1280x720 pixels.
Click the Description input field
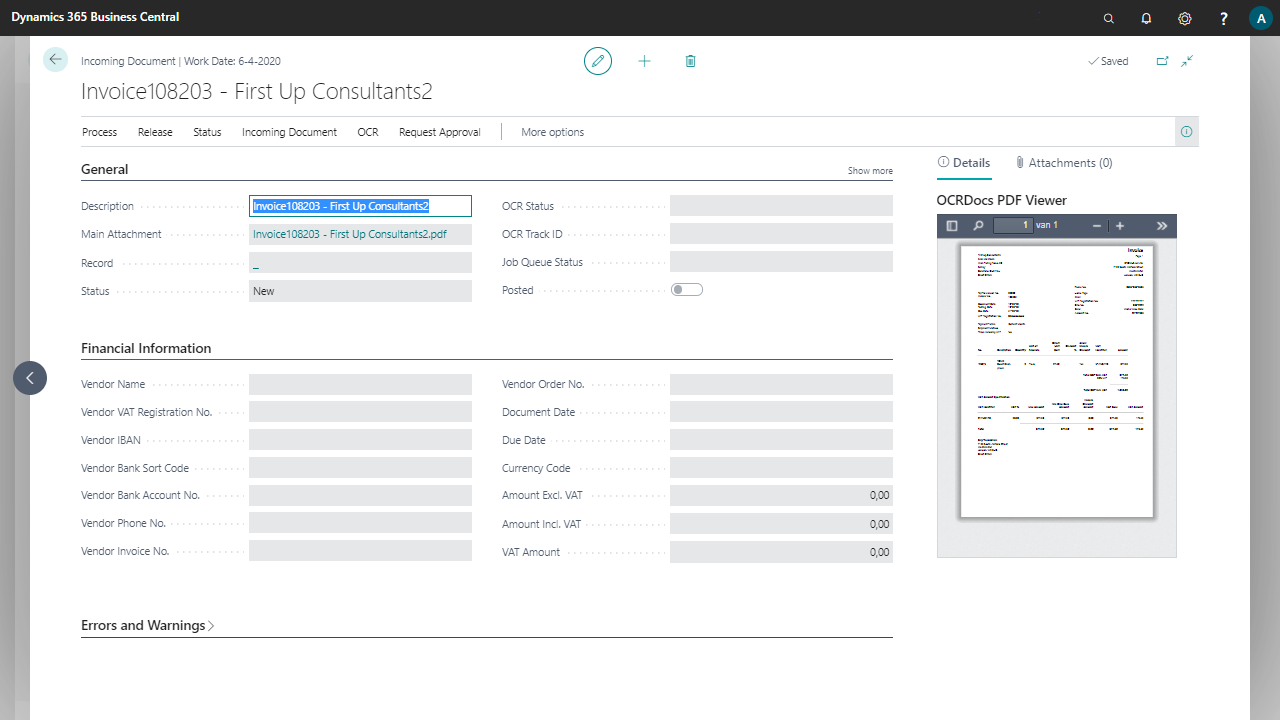360,206
